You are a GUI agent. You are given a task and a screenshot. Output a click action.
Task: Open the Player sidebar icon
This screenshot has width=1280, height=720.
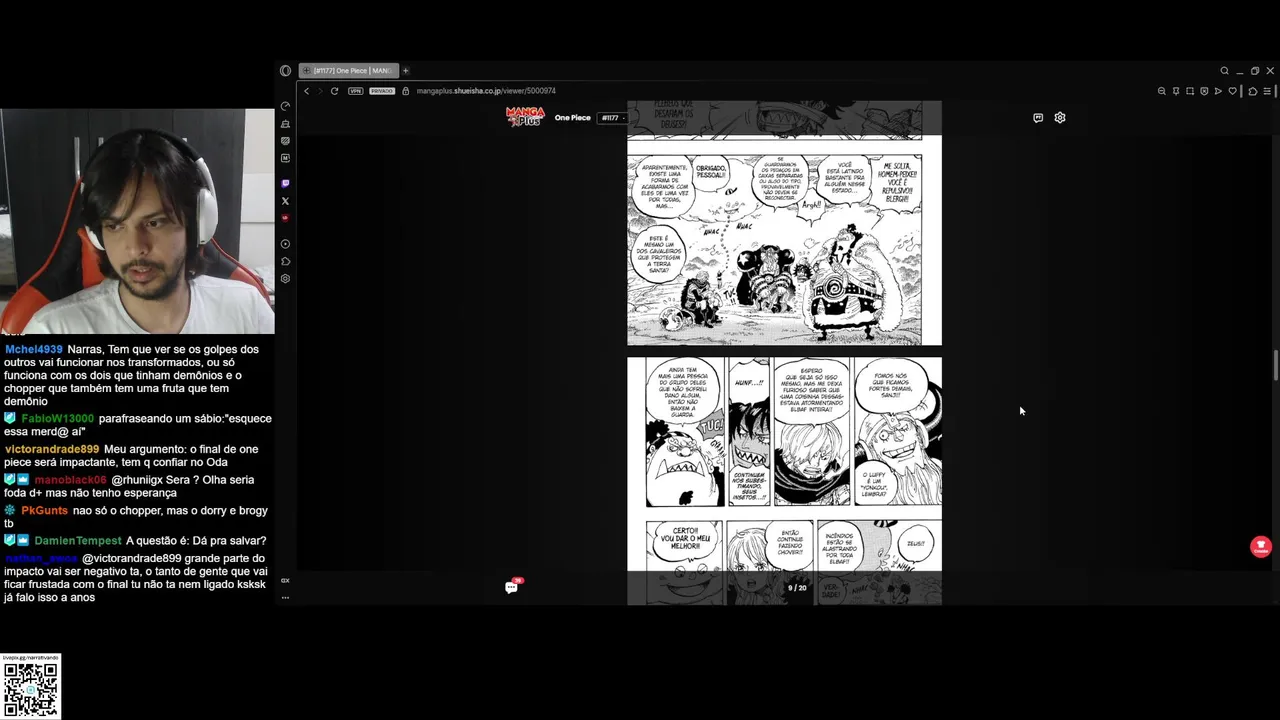[285, 244]
